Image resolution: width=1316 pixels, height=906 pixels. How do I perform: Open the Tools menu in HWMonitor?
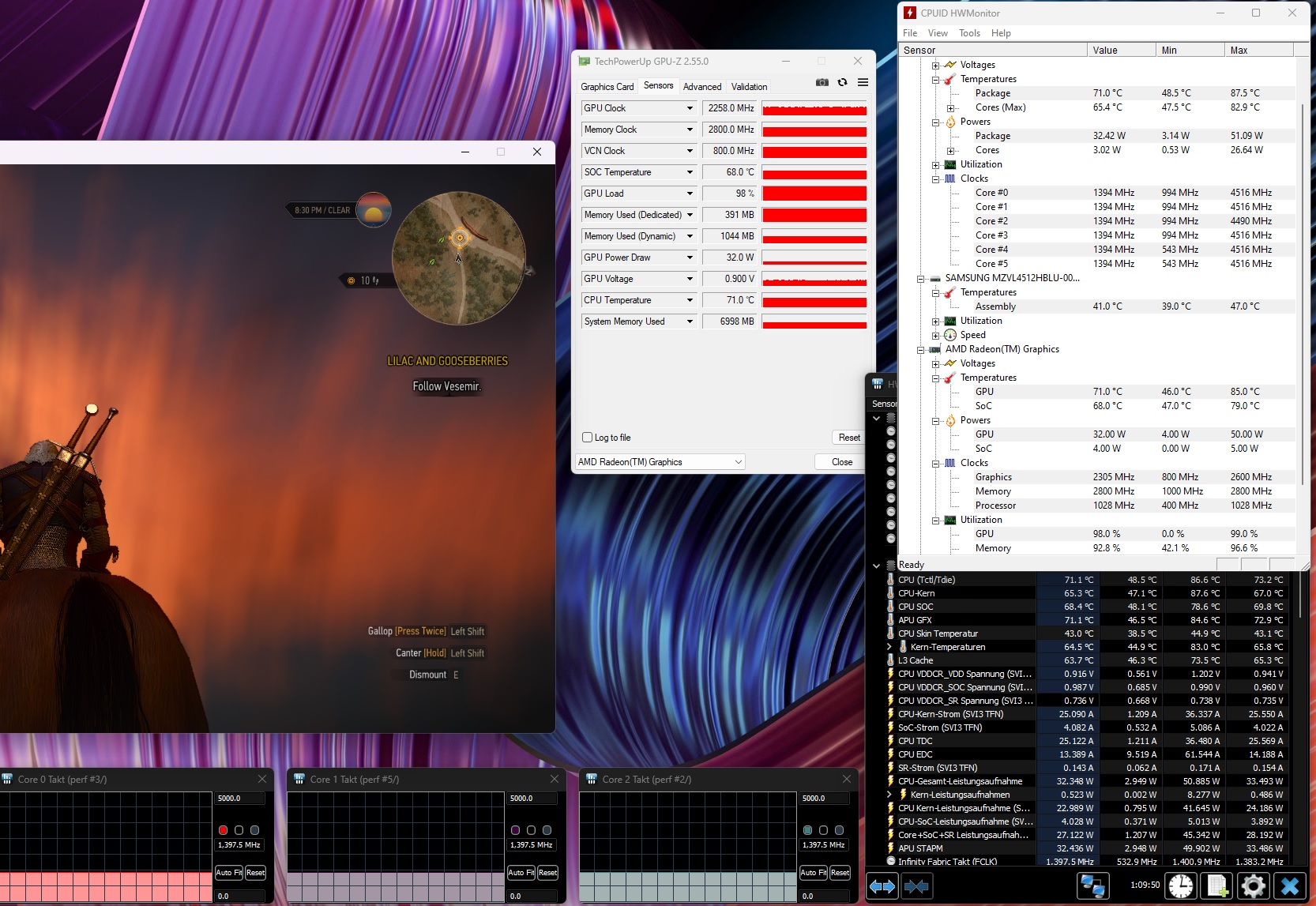969,33
